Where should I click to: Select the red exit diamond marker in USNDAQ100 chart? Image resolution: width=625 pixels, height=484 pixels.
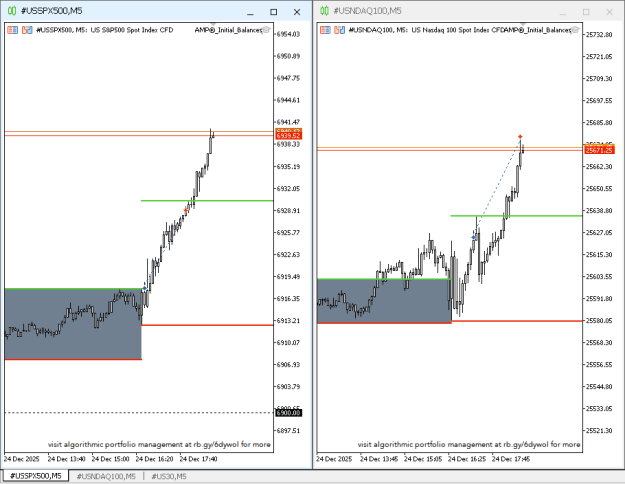tap(520, 137)
